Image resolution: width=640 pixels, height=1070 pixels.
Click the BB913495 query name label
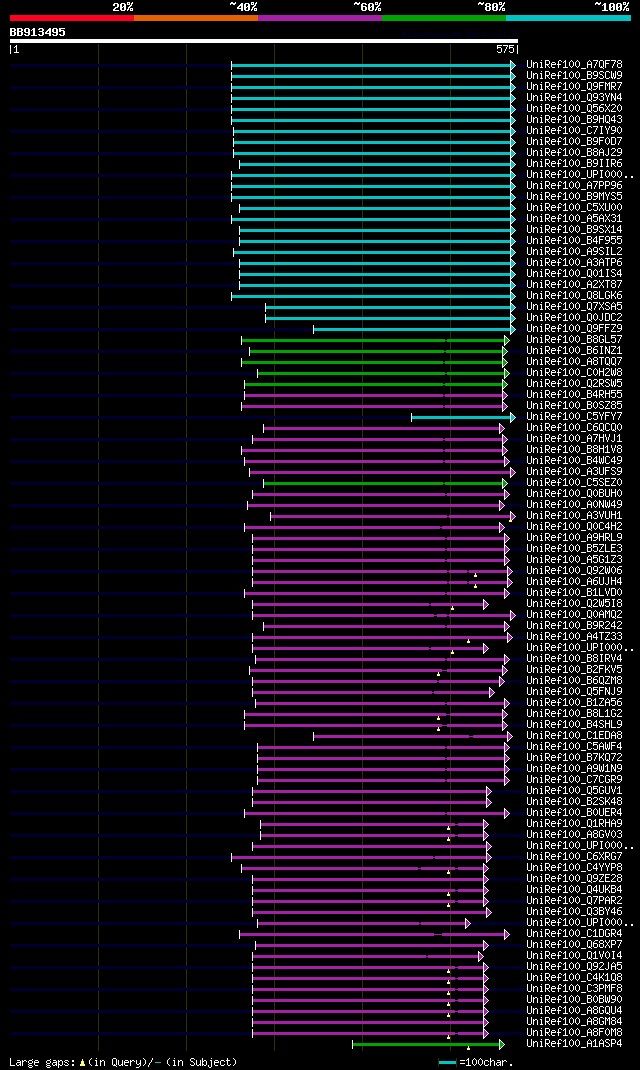[x=38, y=32]
